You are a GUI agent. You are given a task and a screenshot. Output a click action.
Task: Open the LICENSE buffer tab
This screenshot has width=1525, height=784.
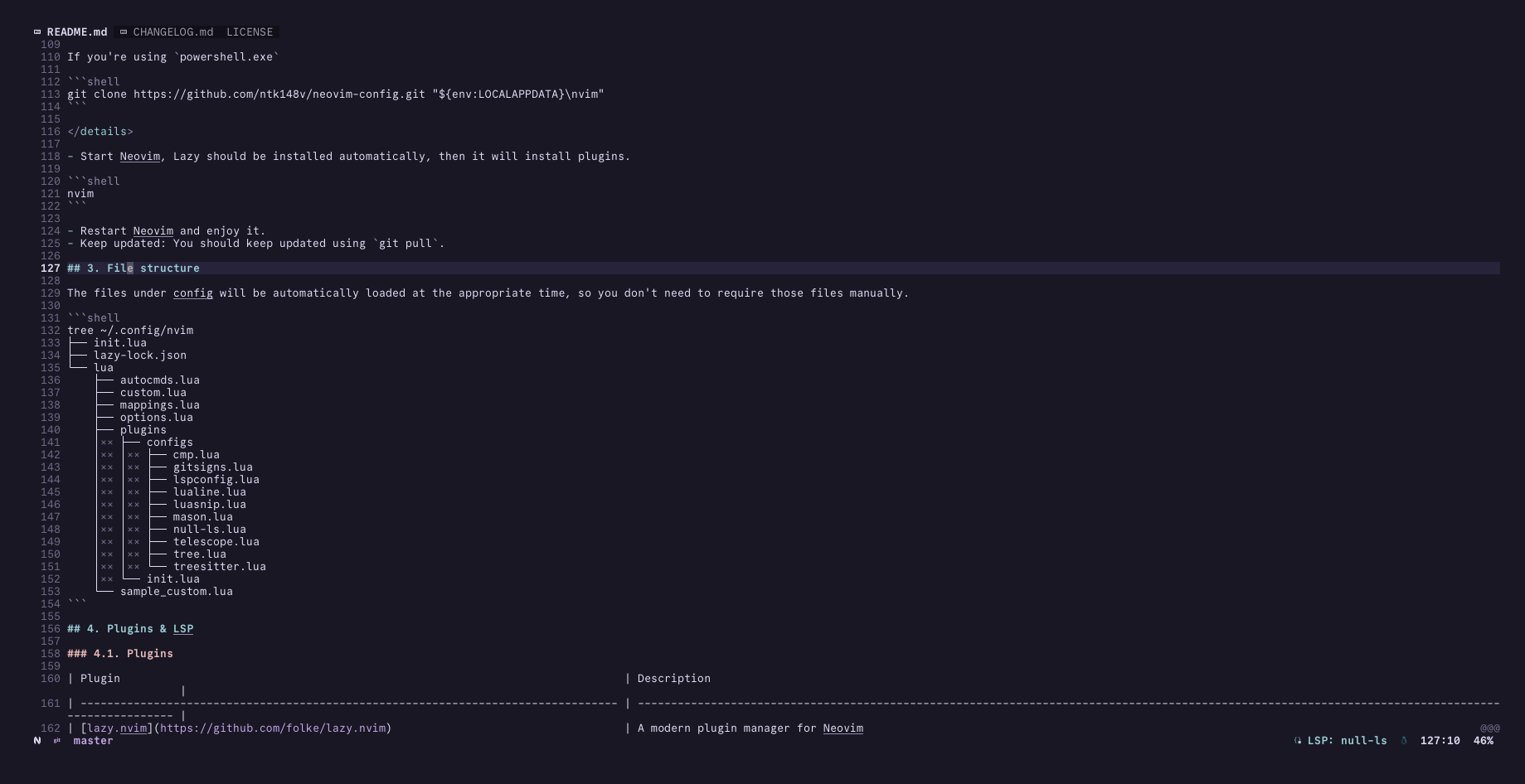(x=249, y=32)
